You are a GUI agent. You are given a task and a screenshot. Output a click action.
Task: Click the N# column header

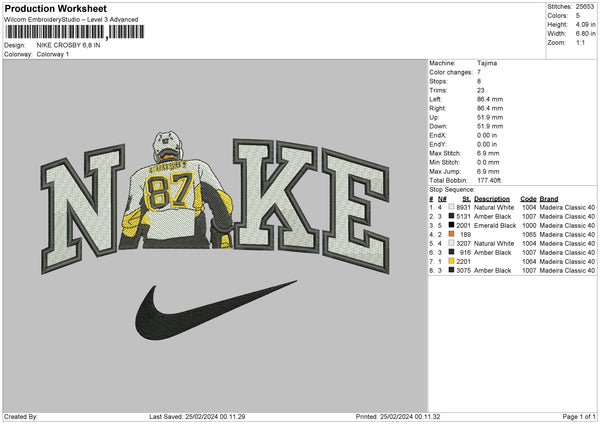[x=442, y=199]
